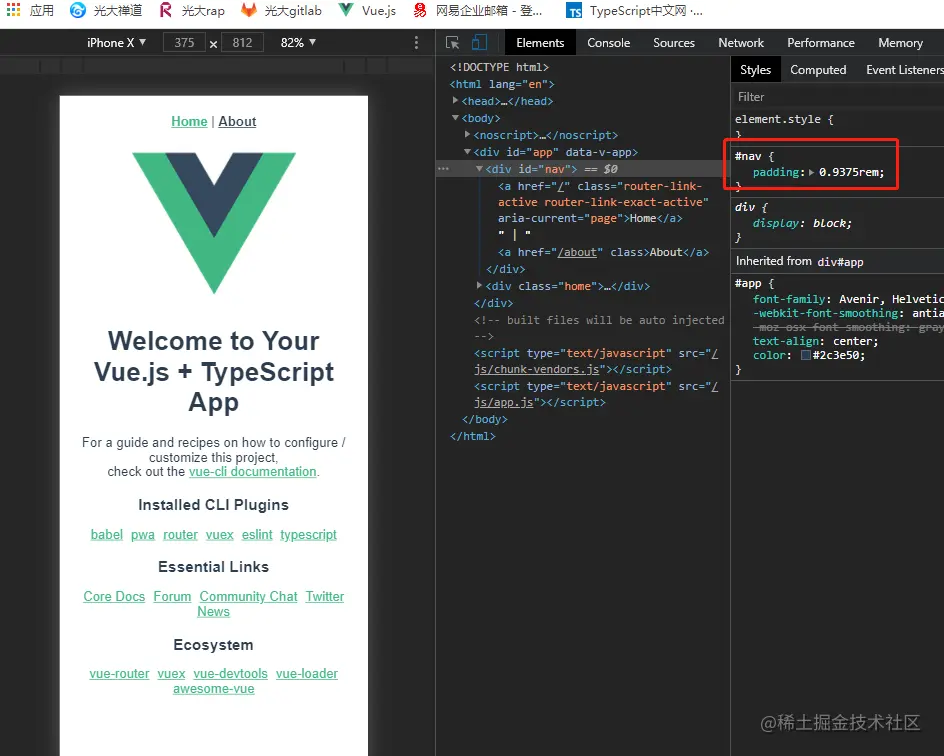
Task: Switch to the Console tab
Action: 609,43
